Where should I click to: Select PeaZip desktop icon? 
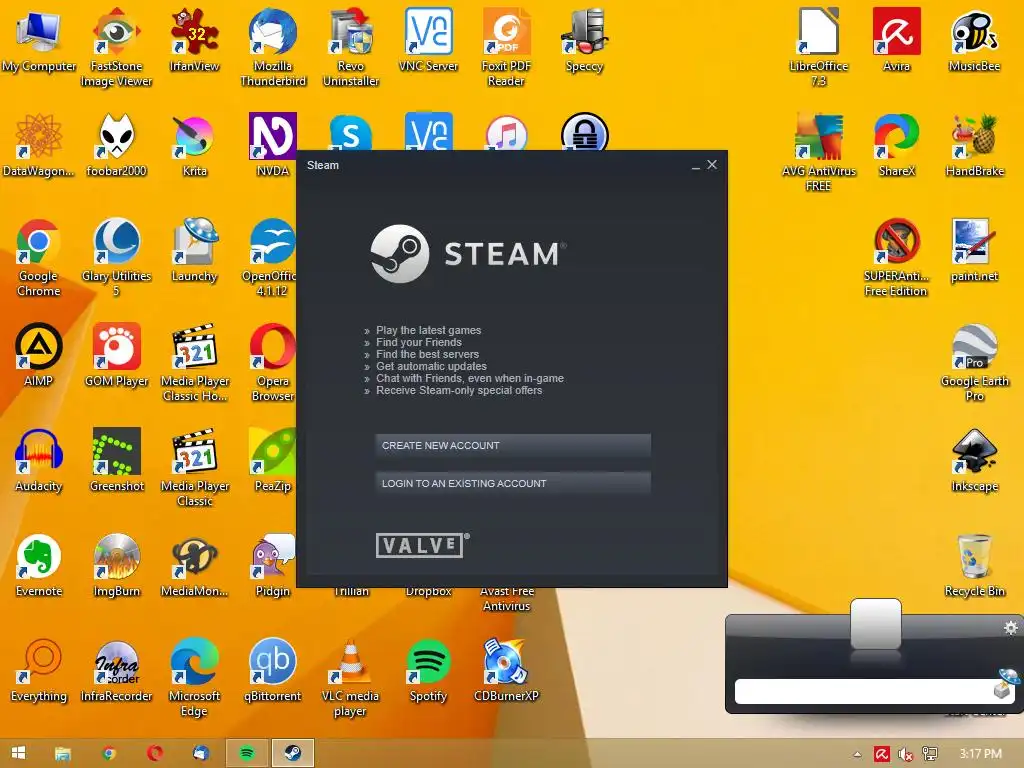272,460
